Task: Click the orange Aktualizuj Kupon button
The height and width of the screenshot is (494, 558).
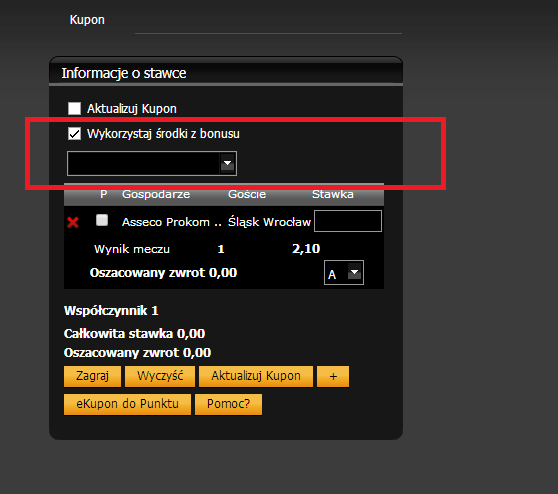Action: (x=256, y=376)
